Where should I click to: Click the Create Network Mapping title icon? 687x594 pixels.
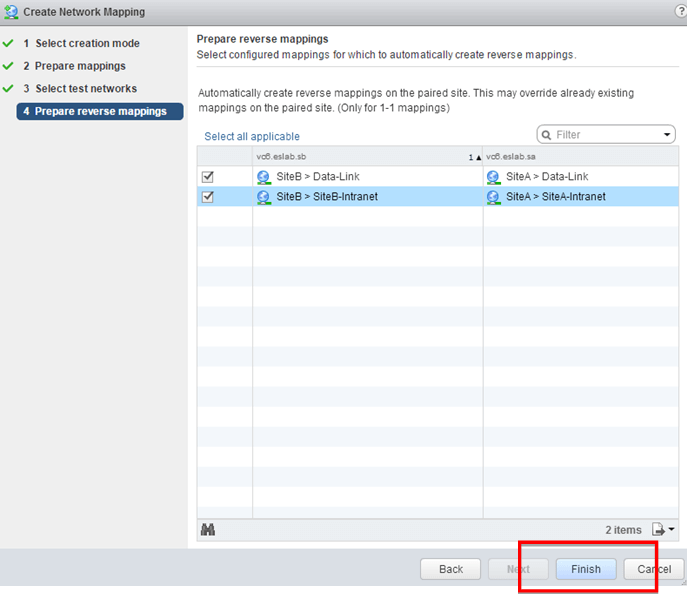pyautogui.click(x=11, y=12)
